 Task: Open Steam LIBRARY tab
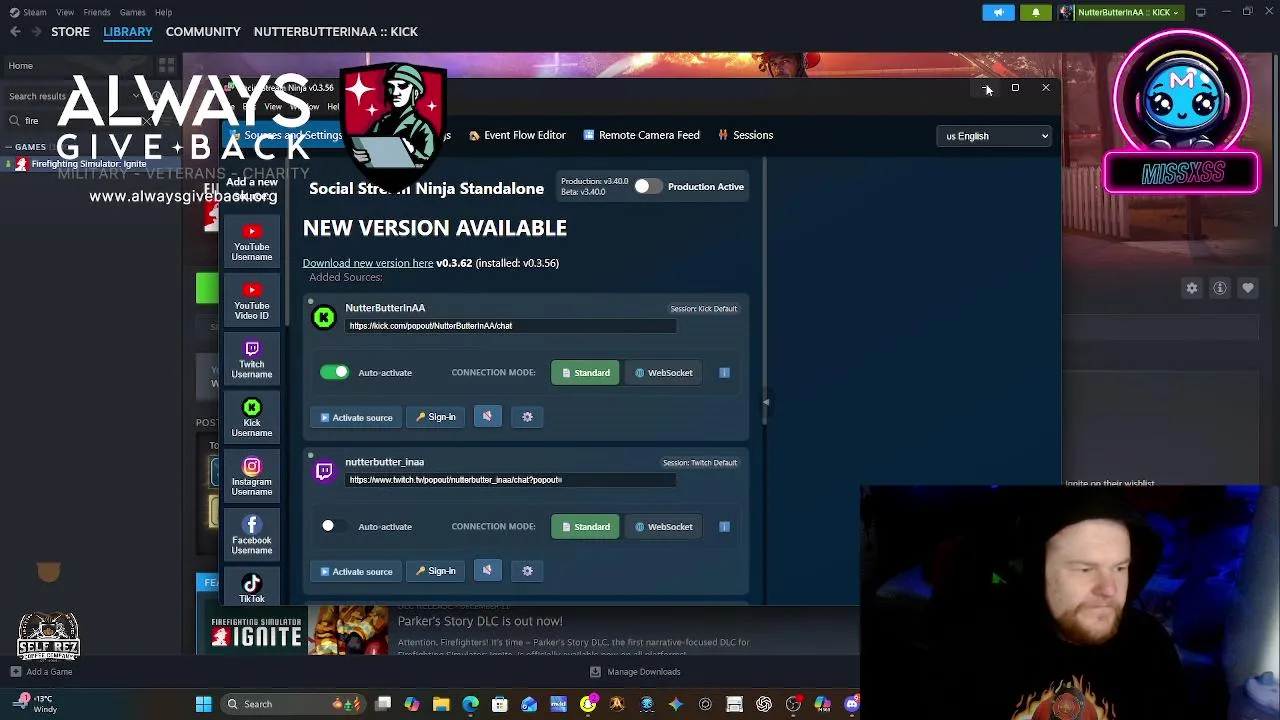coord(128,32)
